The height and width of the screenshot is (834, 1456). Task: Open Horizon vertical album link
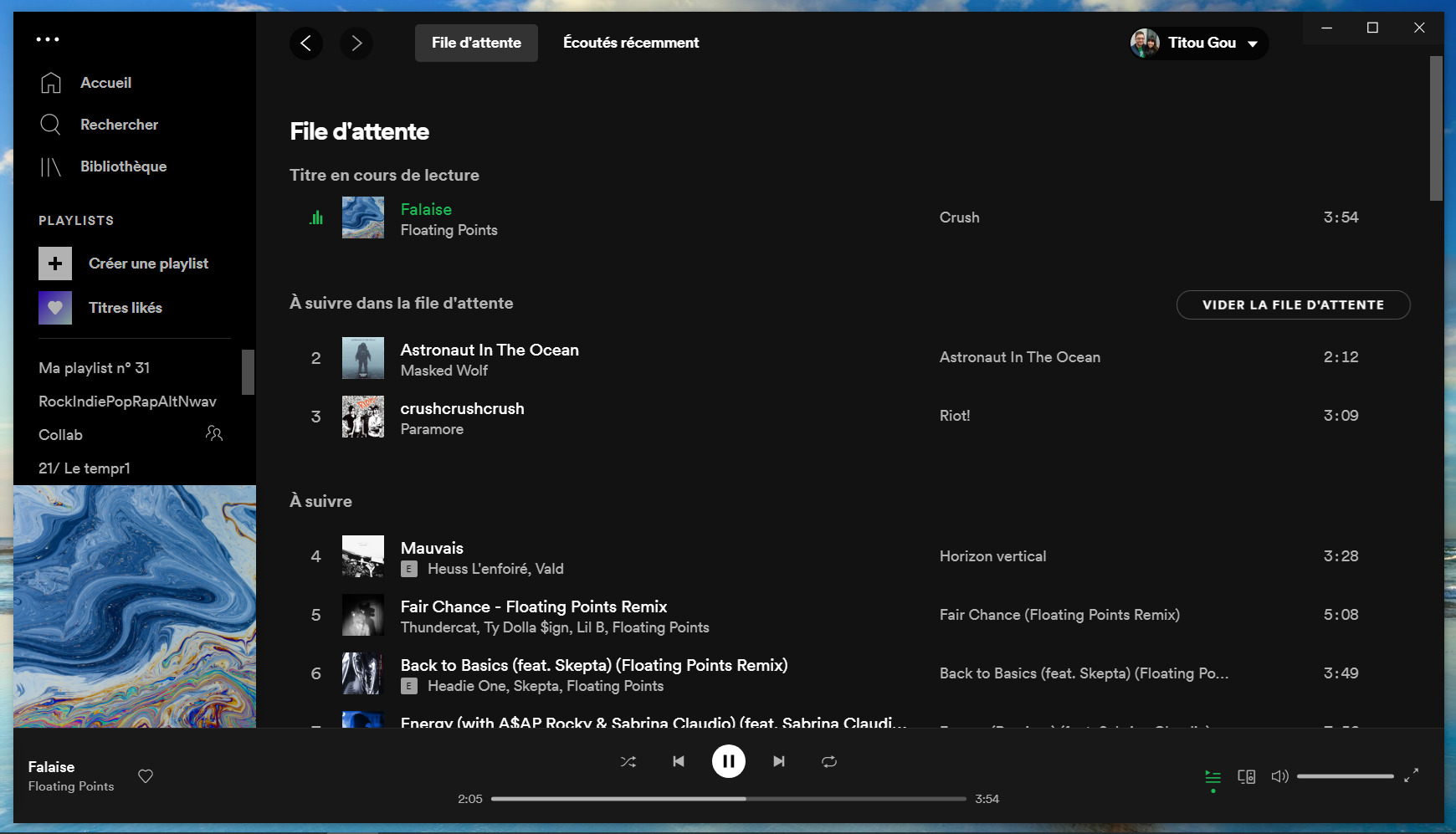[992, 556]
